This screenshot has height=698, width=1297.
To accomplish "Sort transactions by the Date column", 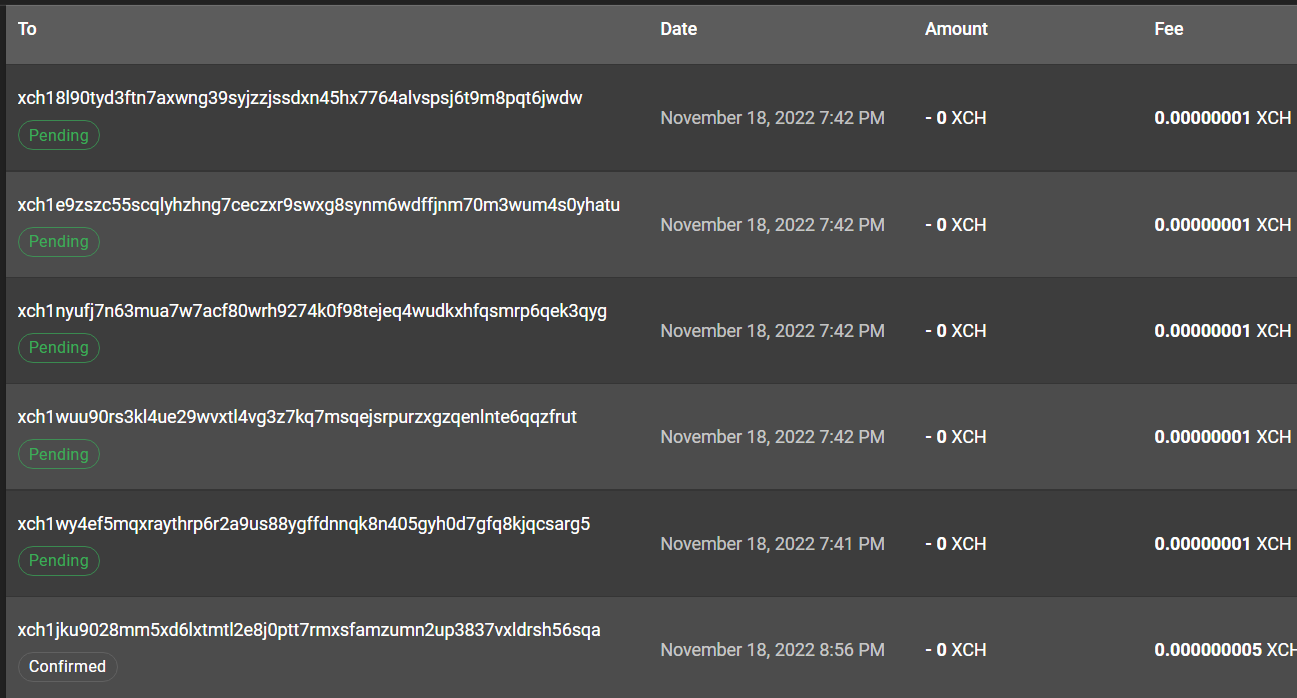I will coord(678,29).
